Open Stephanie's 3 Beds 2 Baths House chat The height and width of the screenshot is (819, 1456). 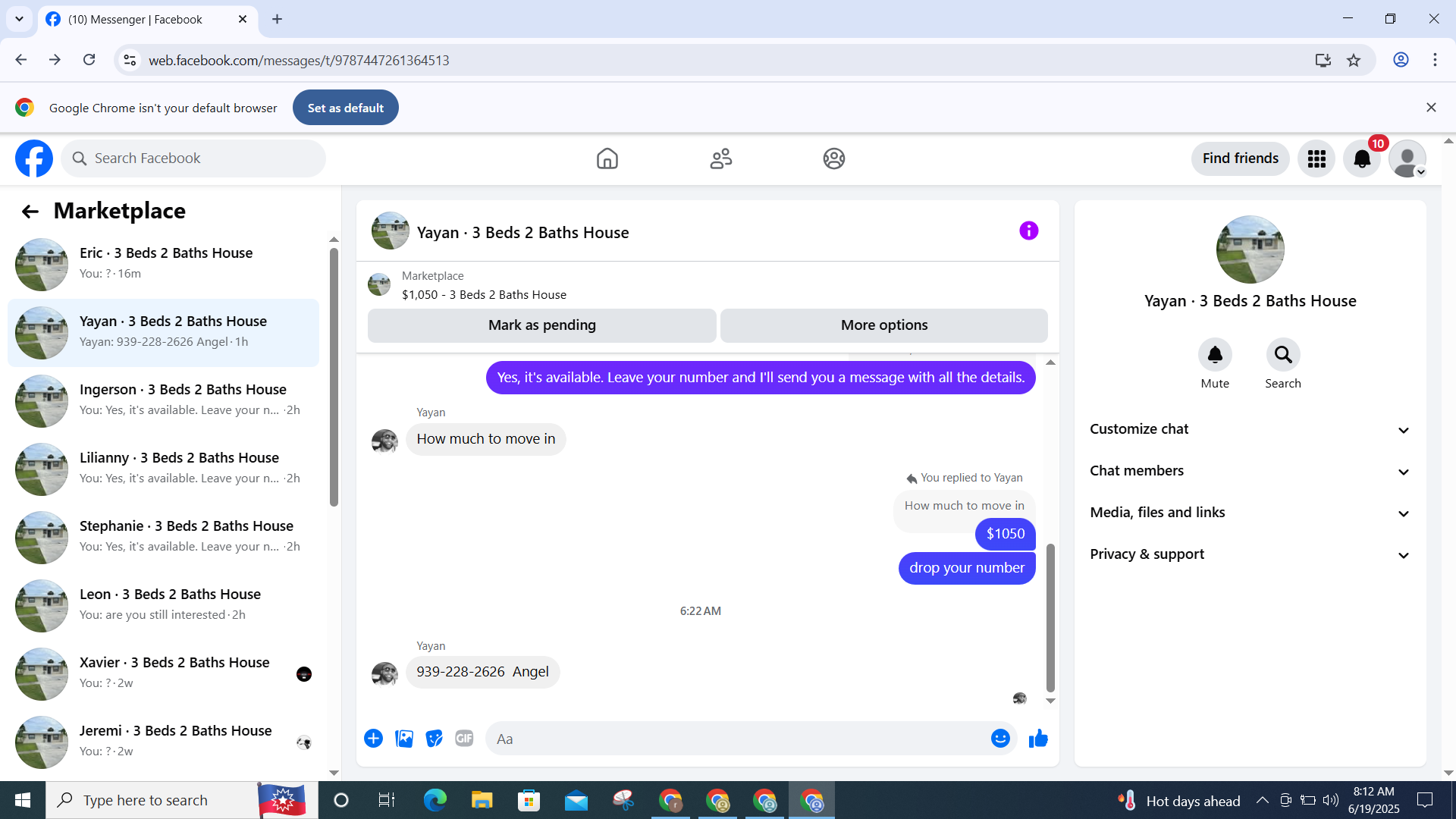click(163, 538)
